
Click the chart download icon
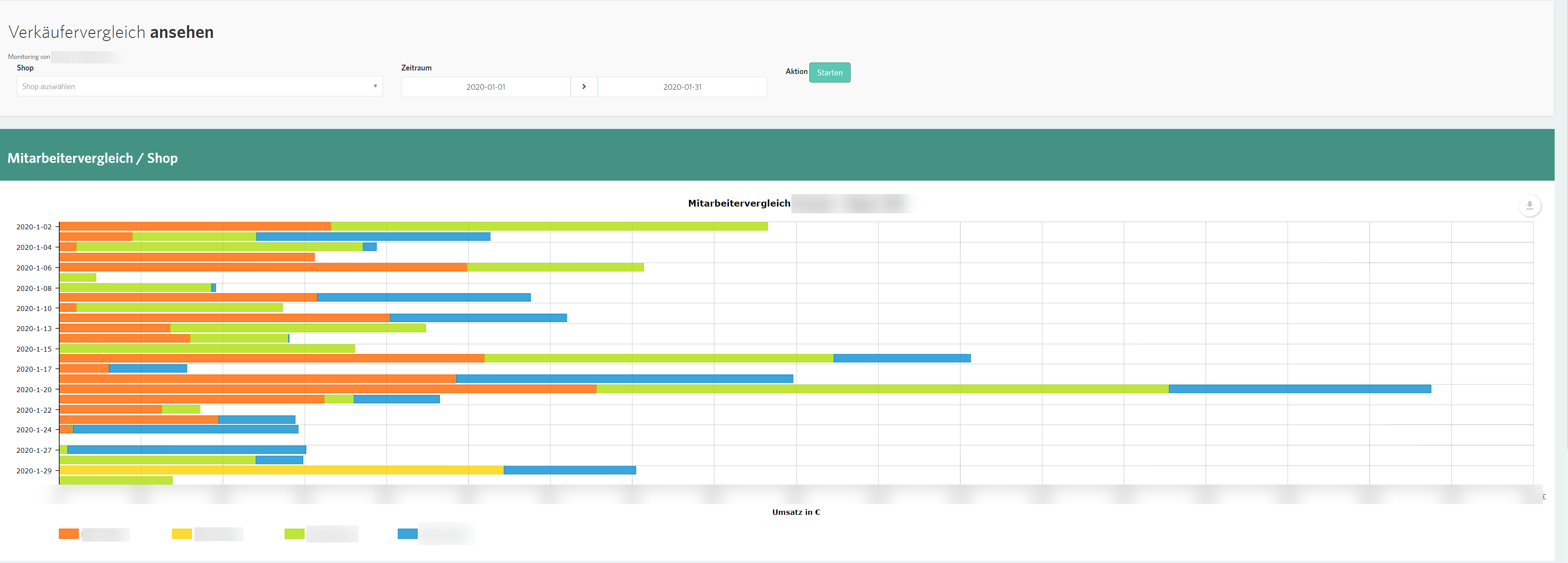(1529, 205)
